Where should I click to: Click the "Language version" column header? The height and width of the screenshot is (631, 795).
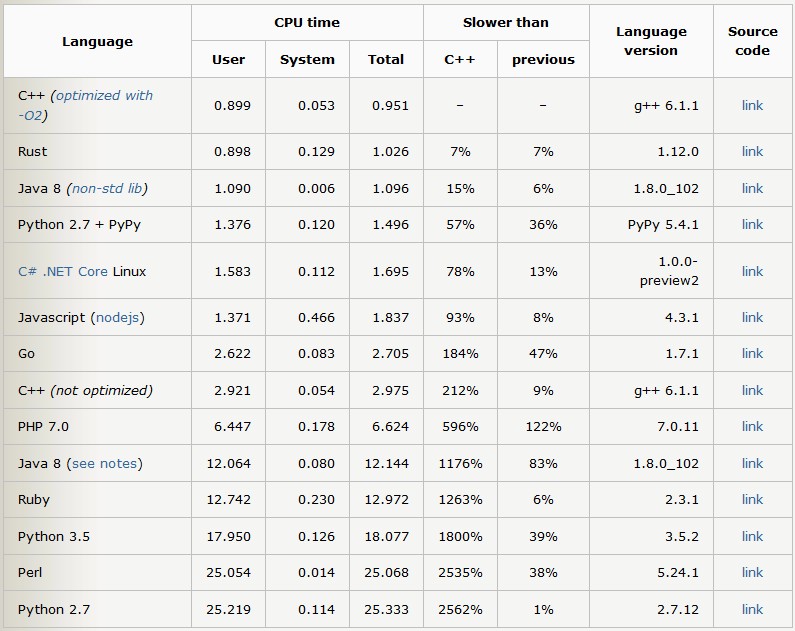[651, 41]
